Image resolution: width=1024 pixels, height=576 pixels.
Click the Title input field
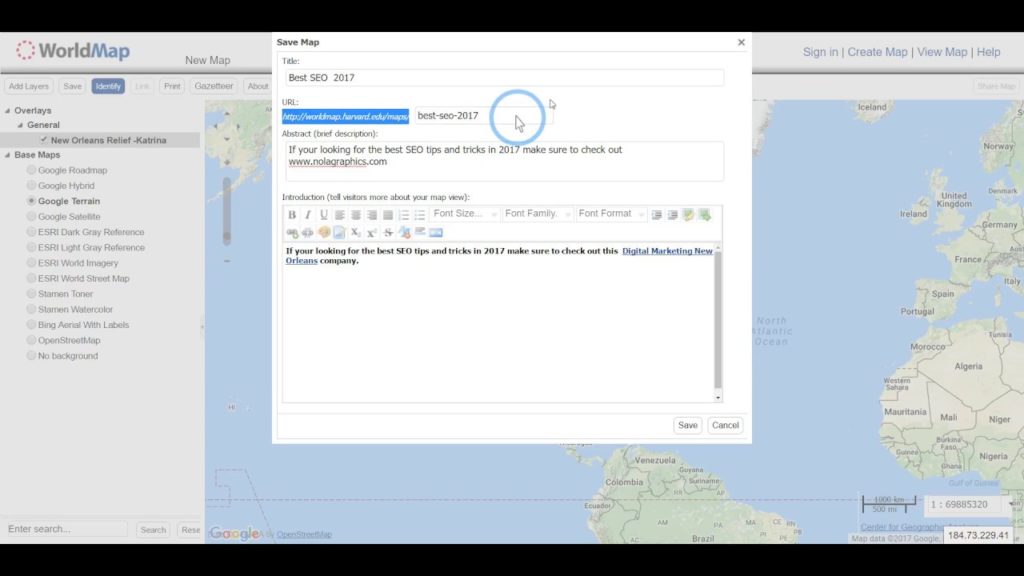tap(504, 78)
